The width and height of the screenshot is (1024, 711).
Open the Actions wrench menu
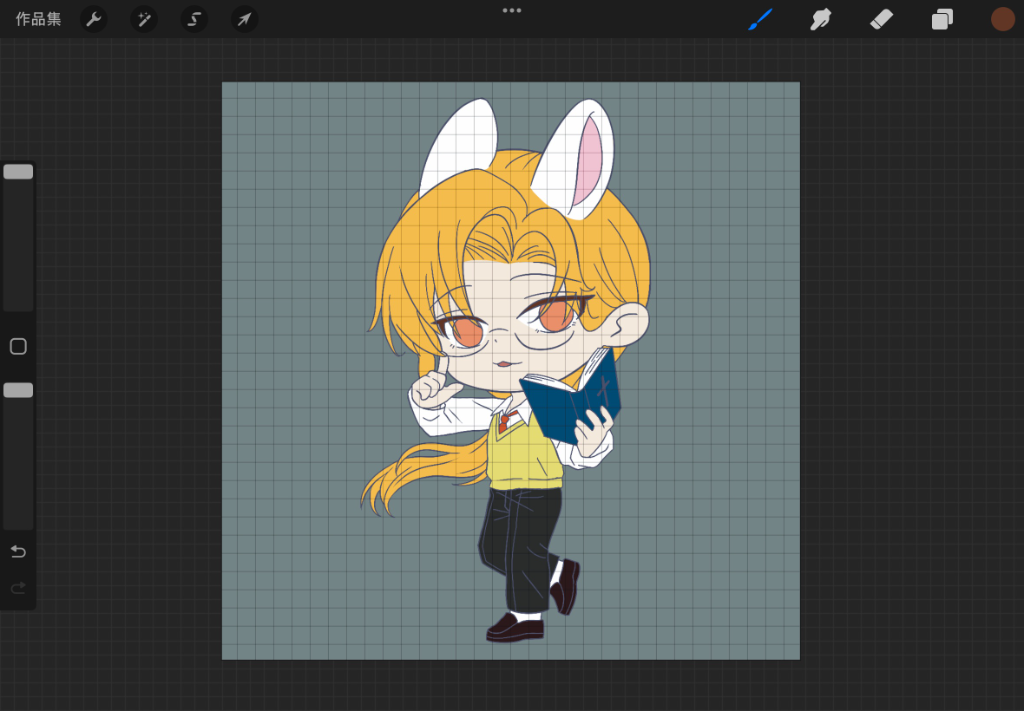(x=93, y=19)
